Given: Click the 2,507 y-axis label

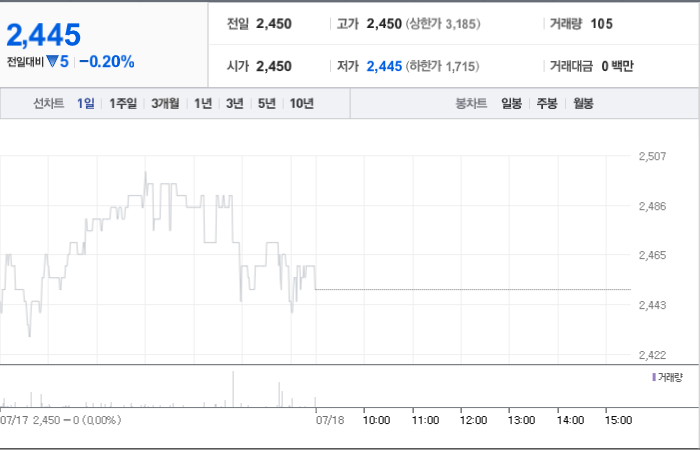Looking at the screenshot, I should (x=652, y=156).
